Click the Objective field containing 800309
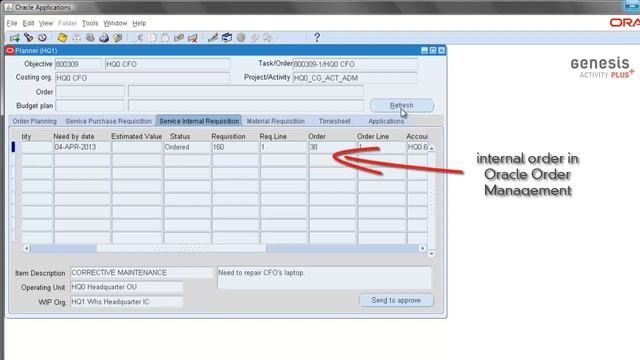640x360 pixels. click(78, 64)
